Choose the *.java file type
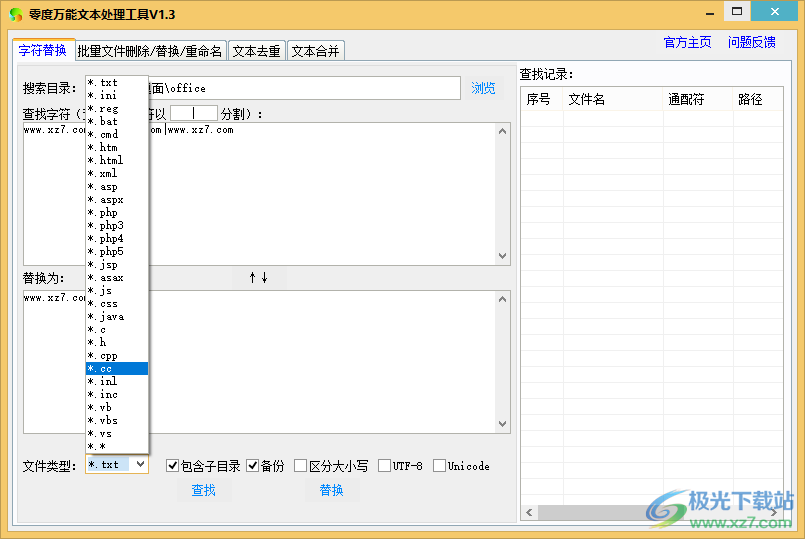 point(117,316)
